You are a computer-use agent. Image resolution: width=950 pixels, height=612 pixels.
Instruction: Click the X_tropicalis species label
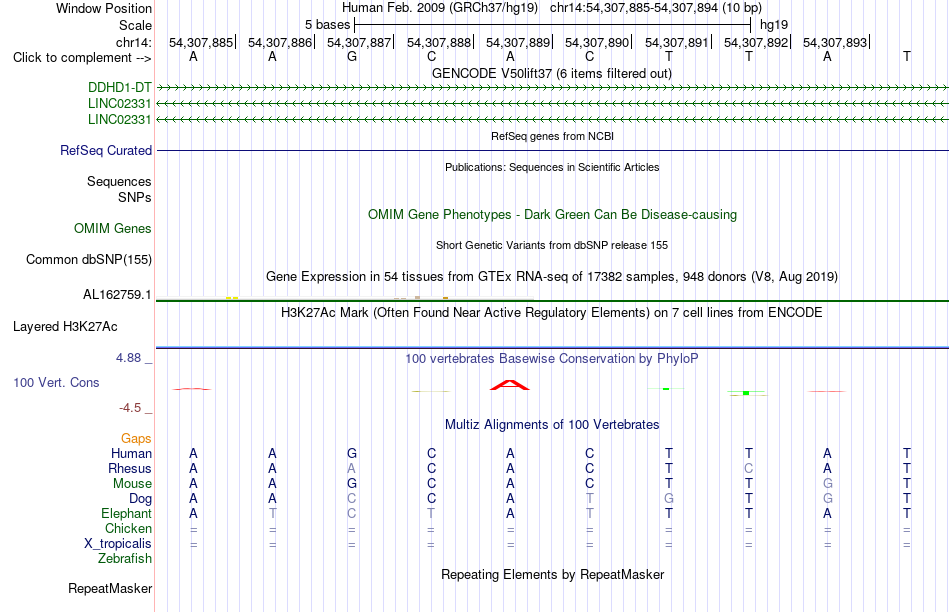[118, 544]
